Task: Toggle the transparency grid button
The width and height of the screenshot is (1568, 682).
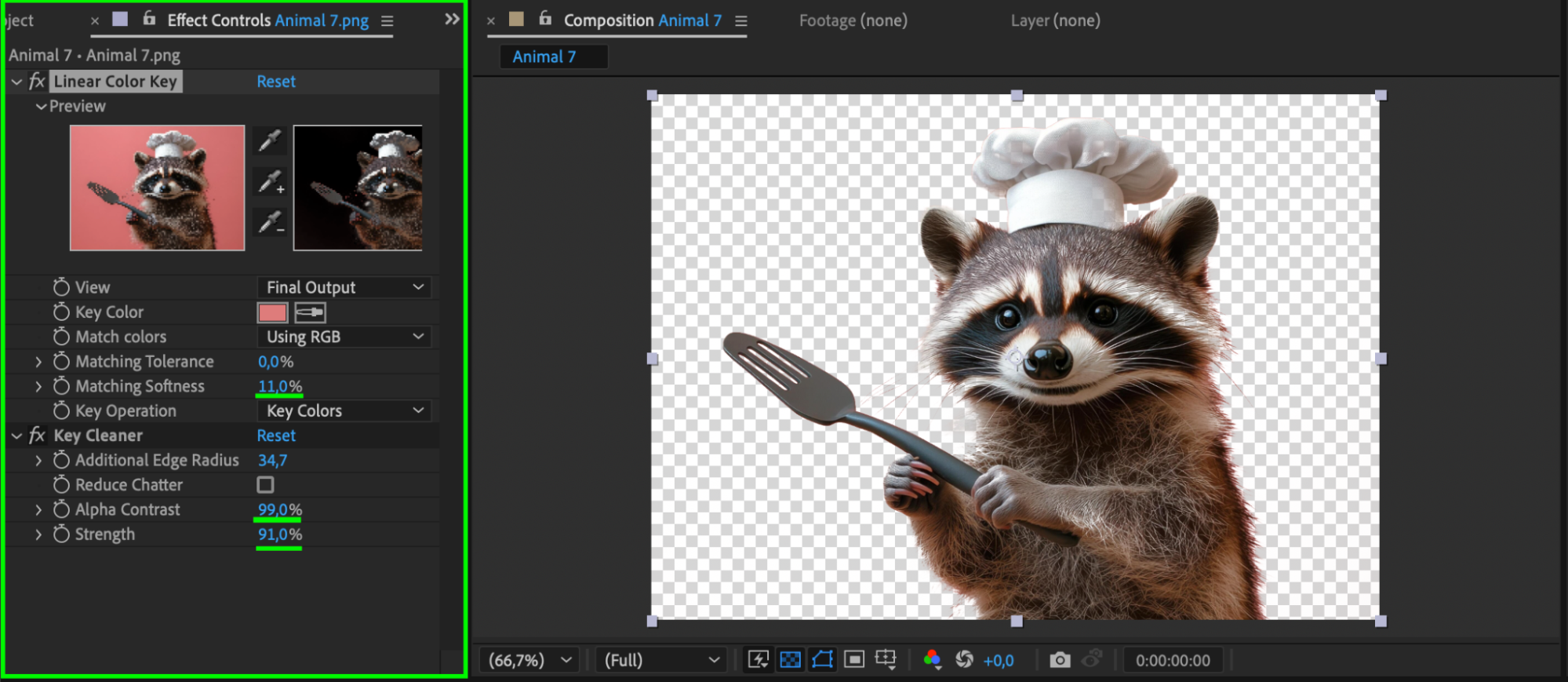Action: click(791, 660)
